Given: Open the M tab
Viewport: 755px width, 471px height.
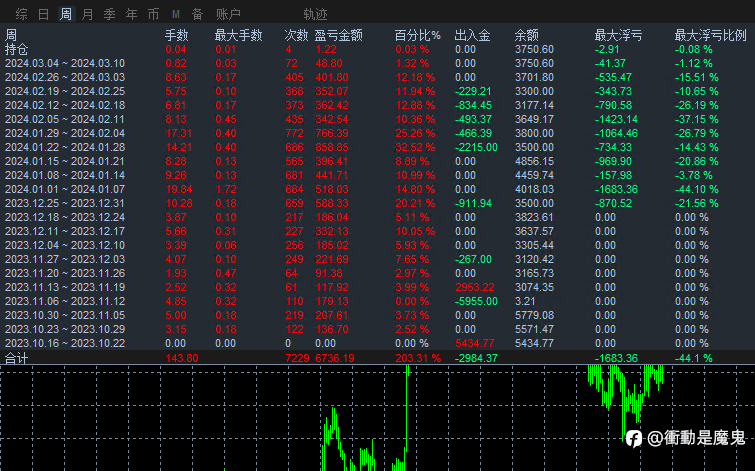Looking at the screenshot, I should (x=176, y=14).
